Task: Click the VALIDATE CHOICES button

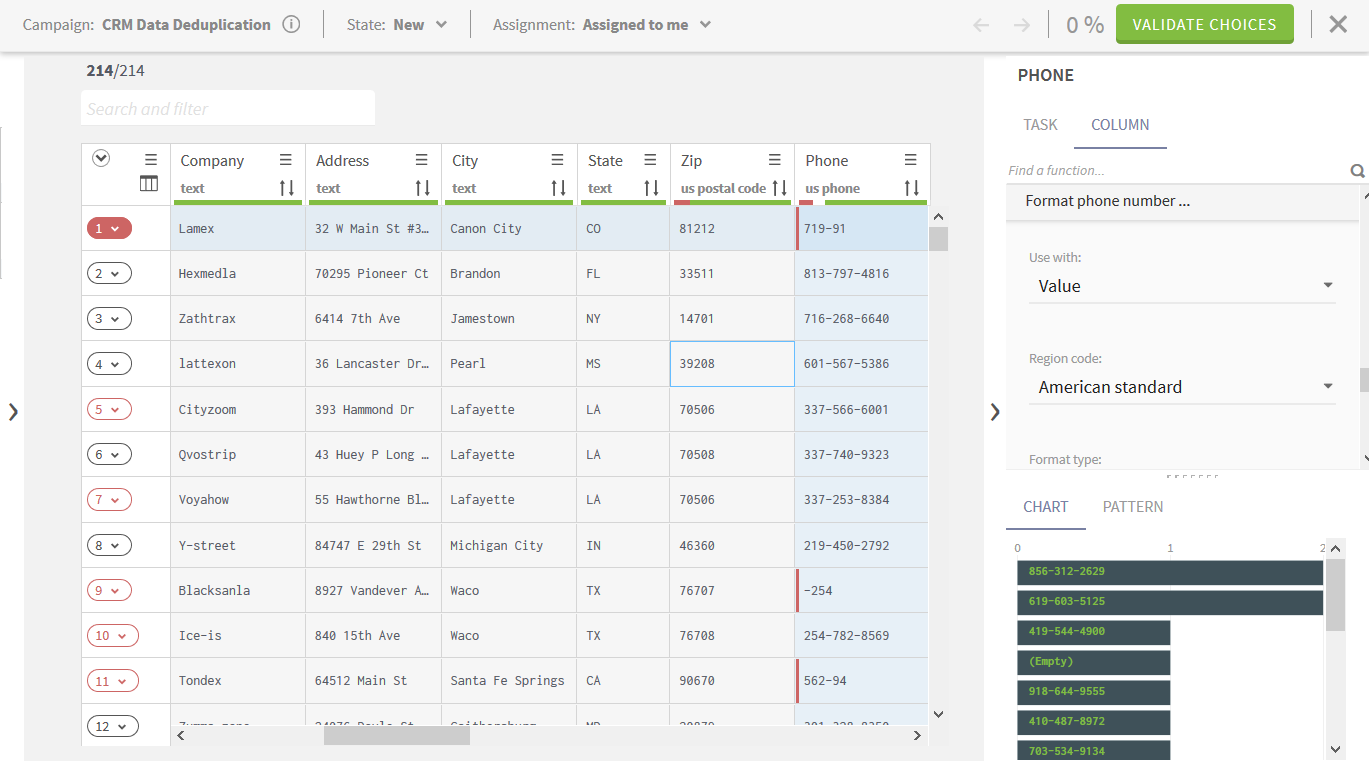Action: click(x=1204, y=25)
